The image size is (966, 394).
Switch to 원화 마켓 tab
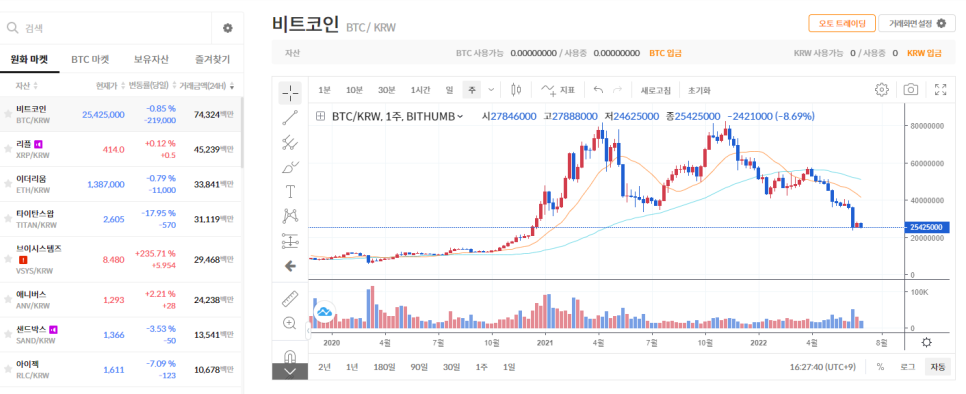tap(30, 60)
